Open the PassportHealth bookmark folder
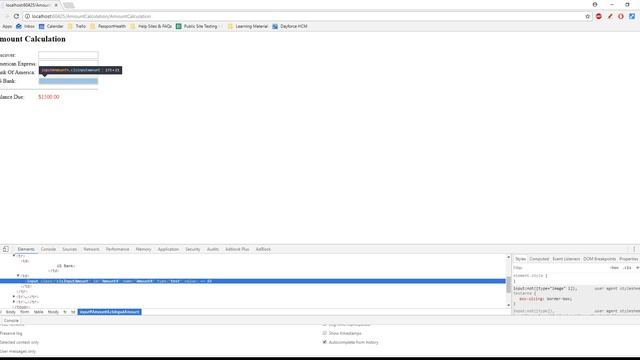Image resolution: width=640 pixels, height=360 pixels. point(108,26)
